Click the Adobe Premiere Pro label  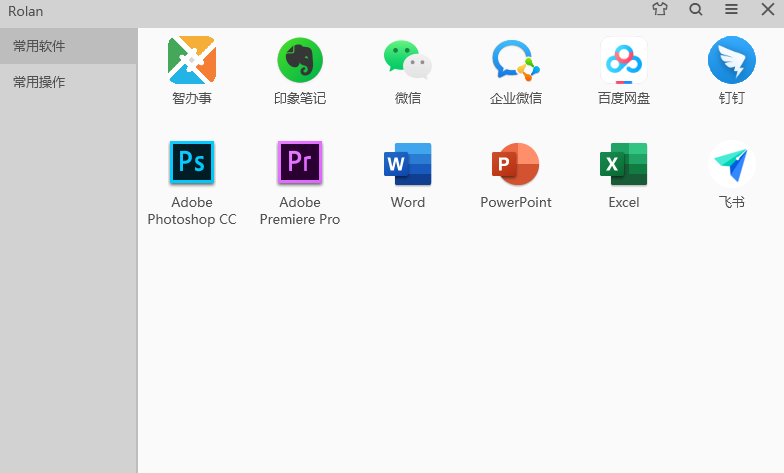300,210
